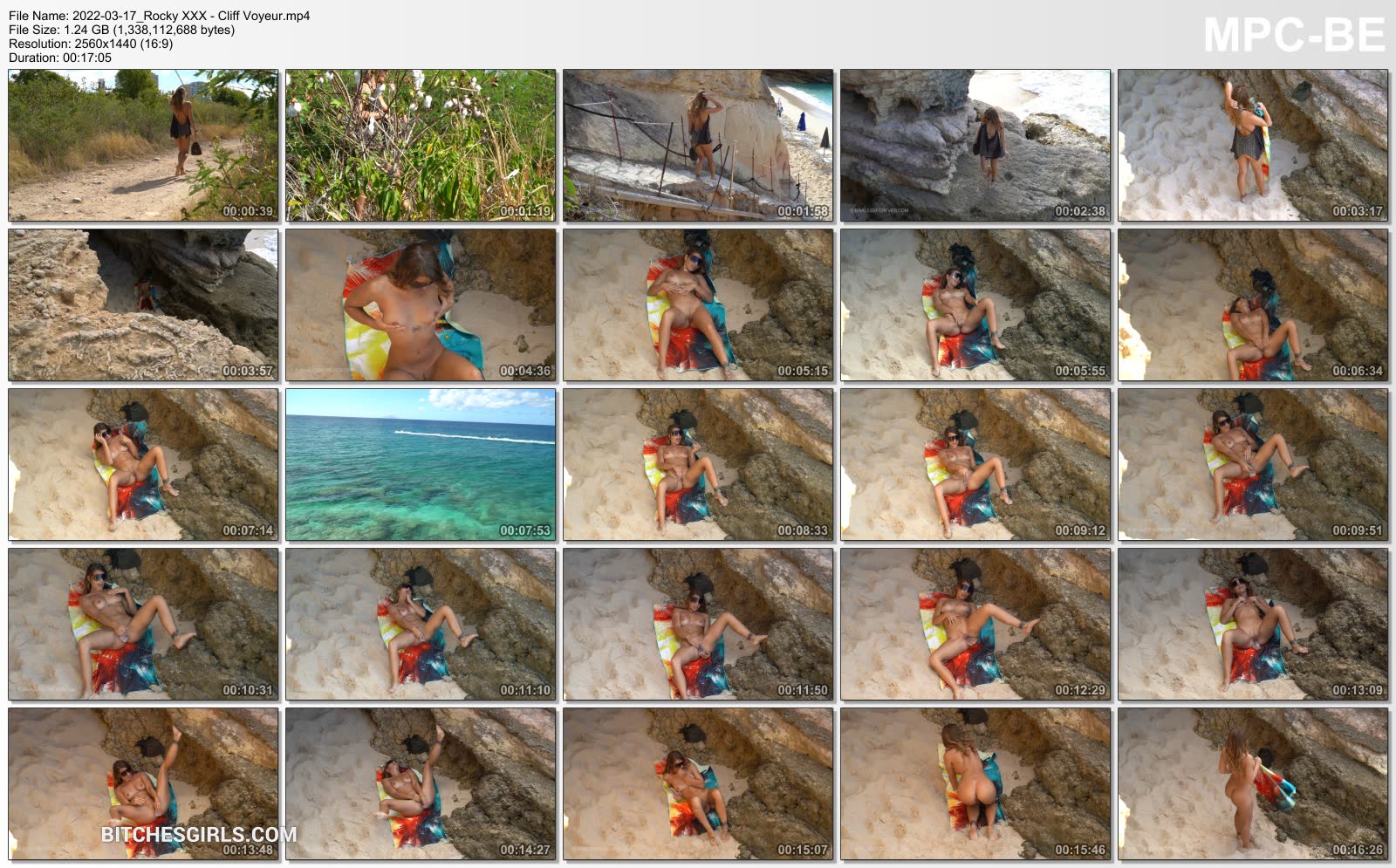Click the 00:05:15 timestamp label
The image size is (1396, 868).
tap(802, 371)
